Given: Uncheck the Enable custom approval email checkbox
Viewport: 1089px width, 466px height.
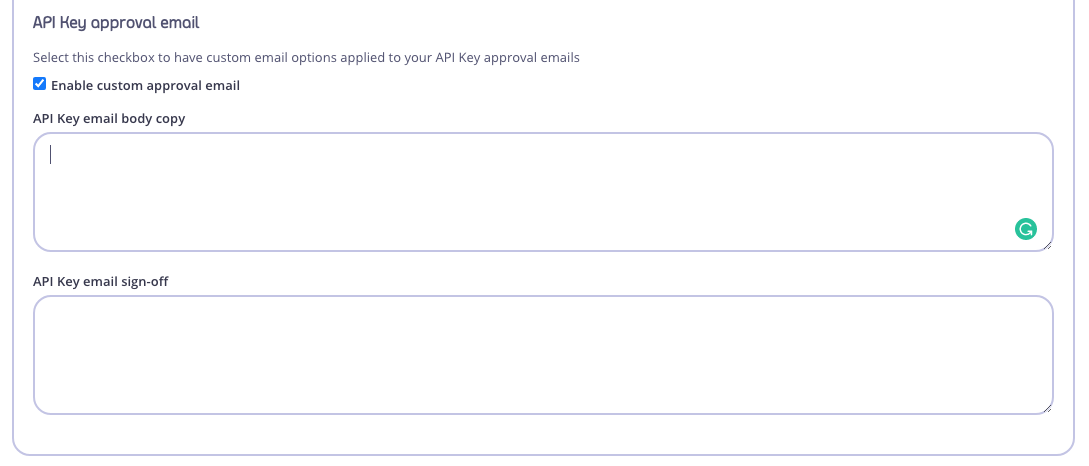Looking at the screenshot, I should pyautogui.click(x=40, y=84).
